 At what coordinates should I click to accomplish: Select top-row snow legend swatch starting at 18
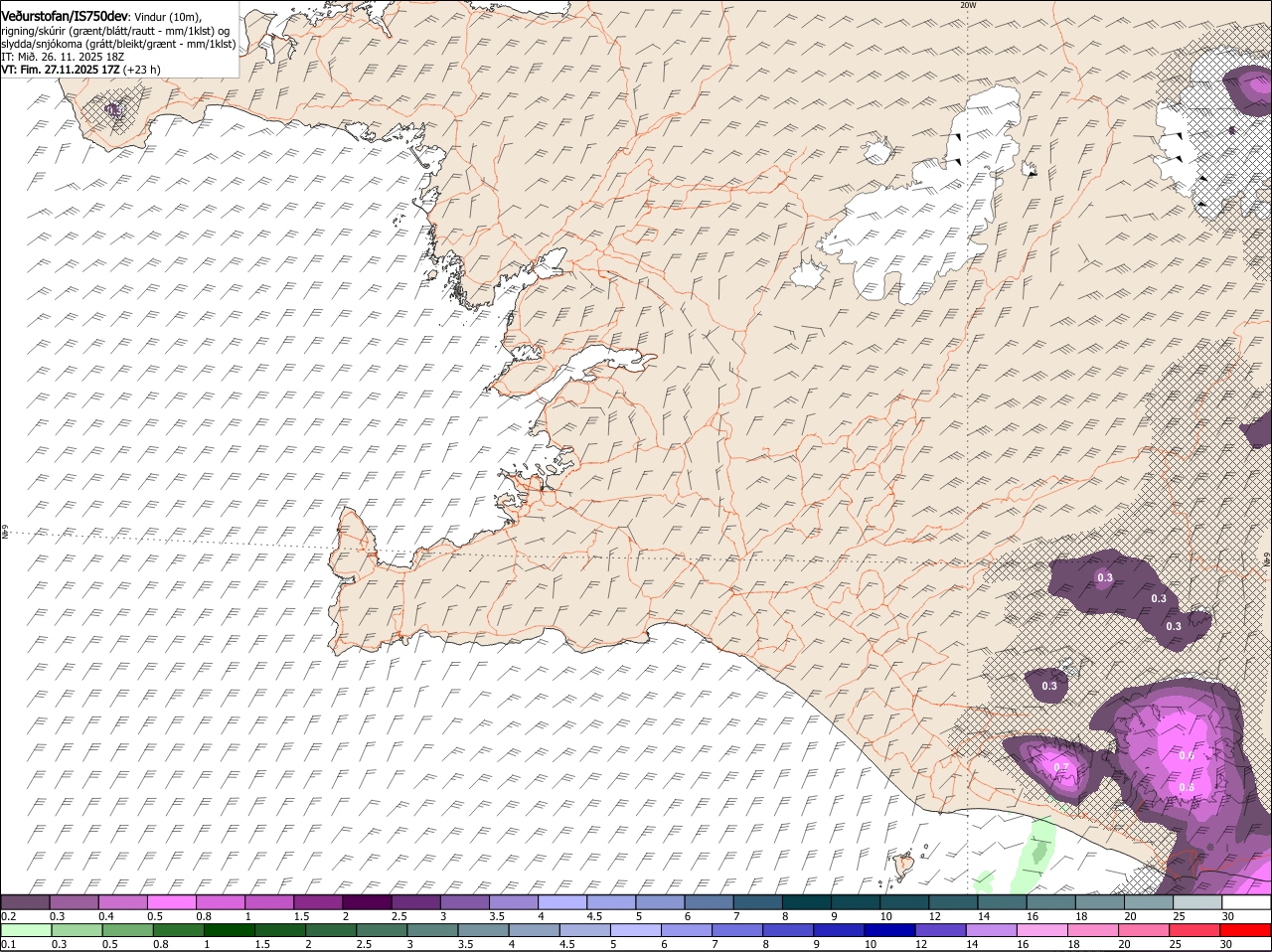pos(1100,902)
